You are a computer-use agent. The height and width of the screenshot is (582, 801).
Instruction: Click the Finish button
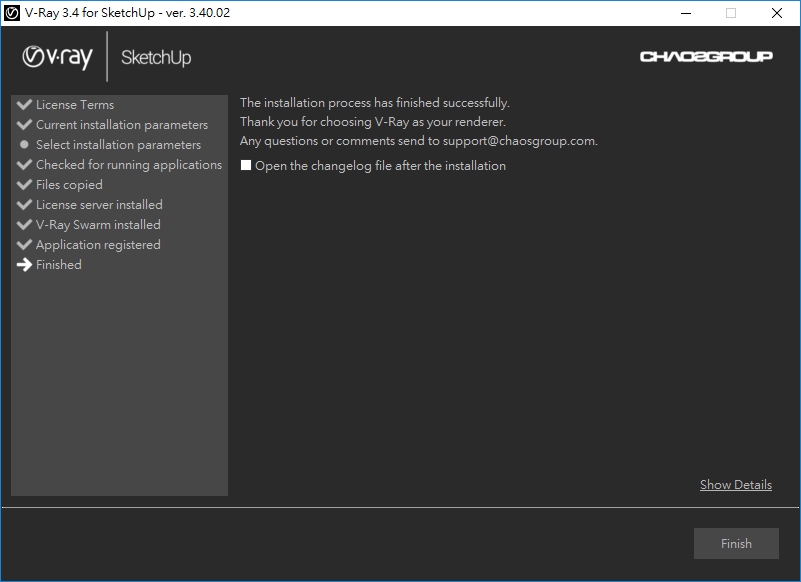pyautogui.click(x=736, y=543)
